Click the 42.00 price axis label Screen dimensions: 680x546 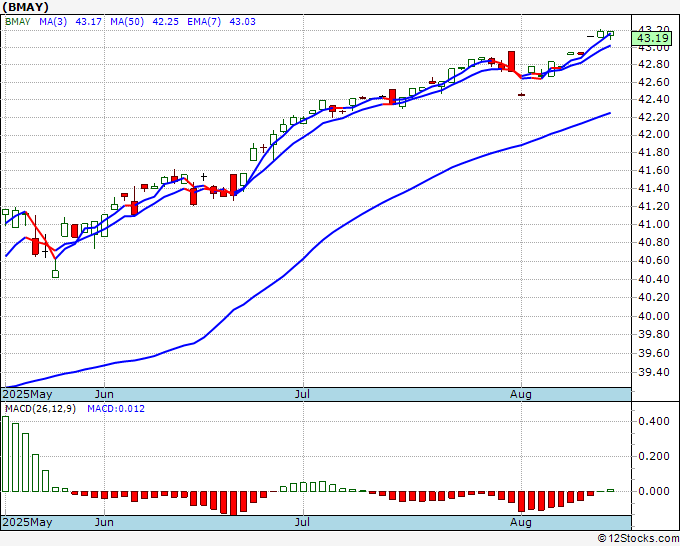tap(654, 134)
